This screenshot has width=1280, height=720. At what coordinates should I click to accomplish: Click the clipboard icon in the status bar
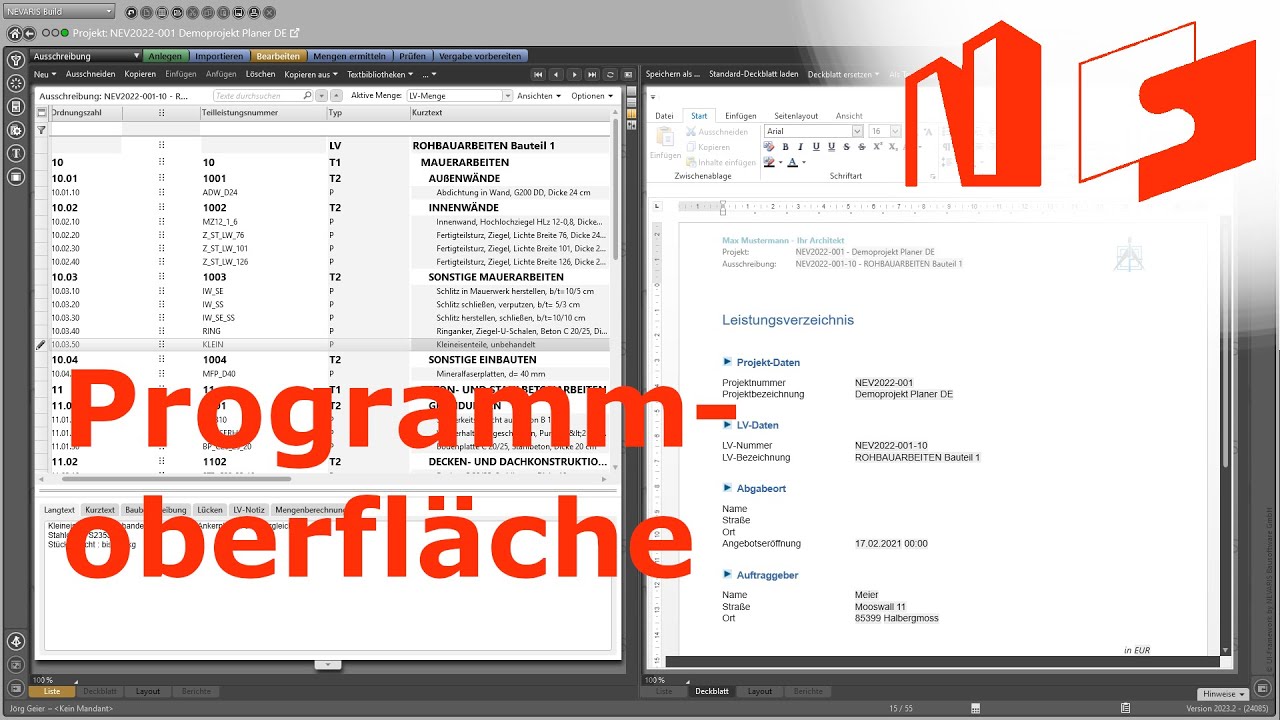pyautogui.click(x=1125, y=708)
